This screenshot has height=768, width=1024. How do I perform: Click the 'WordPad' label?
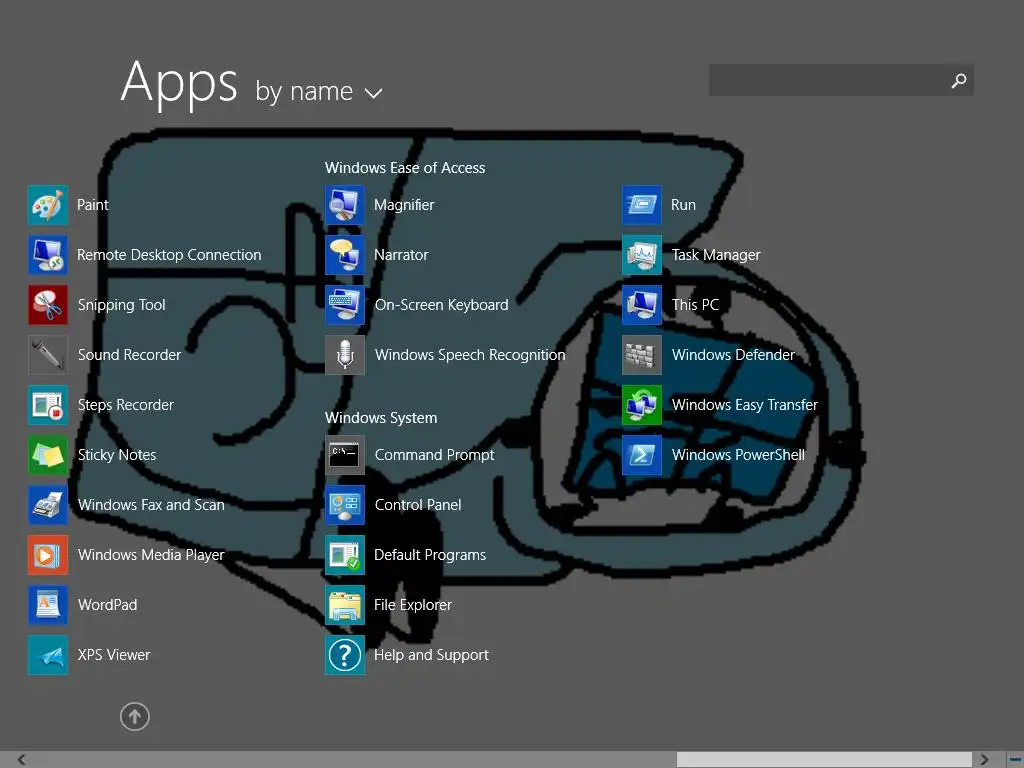point(107,605)
